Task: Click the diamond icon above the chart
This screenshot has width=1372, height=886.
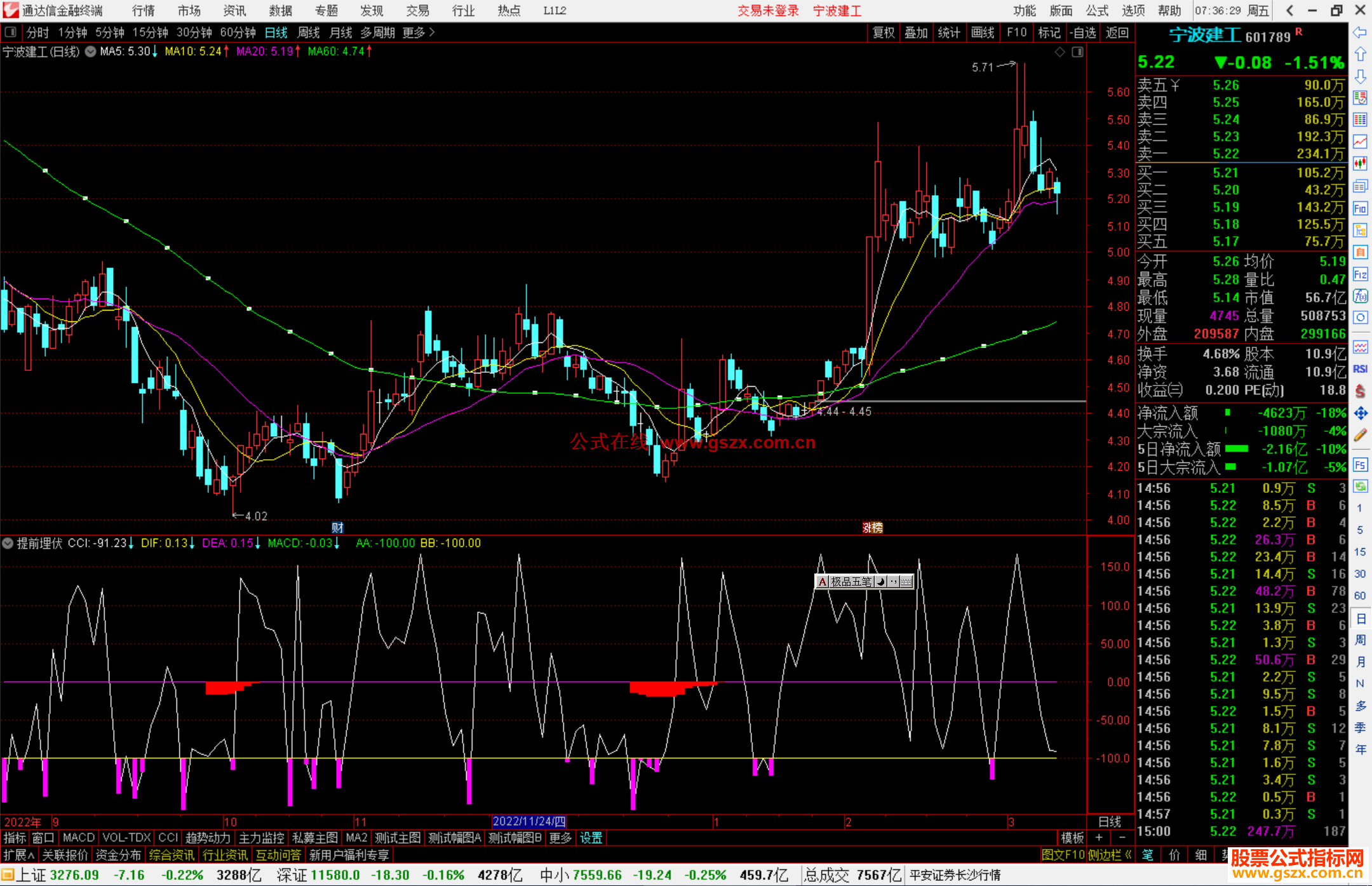Action: (1059, 52)
